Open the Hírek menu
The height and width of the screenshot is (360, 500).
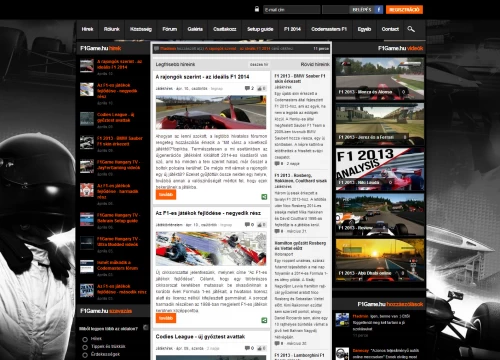(x=87, y=29)
